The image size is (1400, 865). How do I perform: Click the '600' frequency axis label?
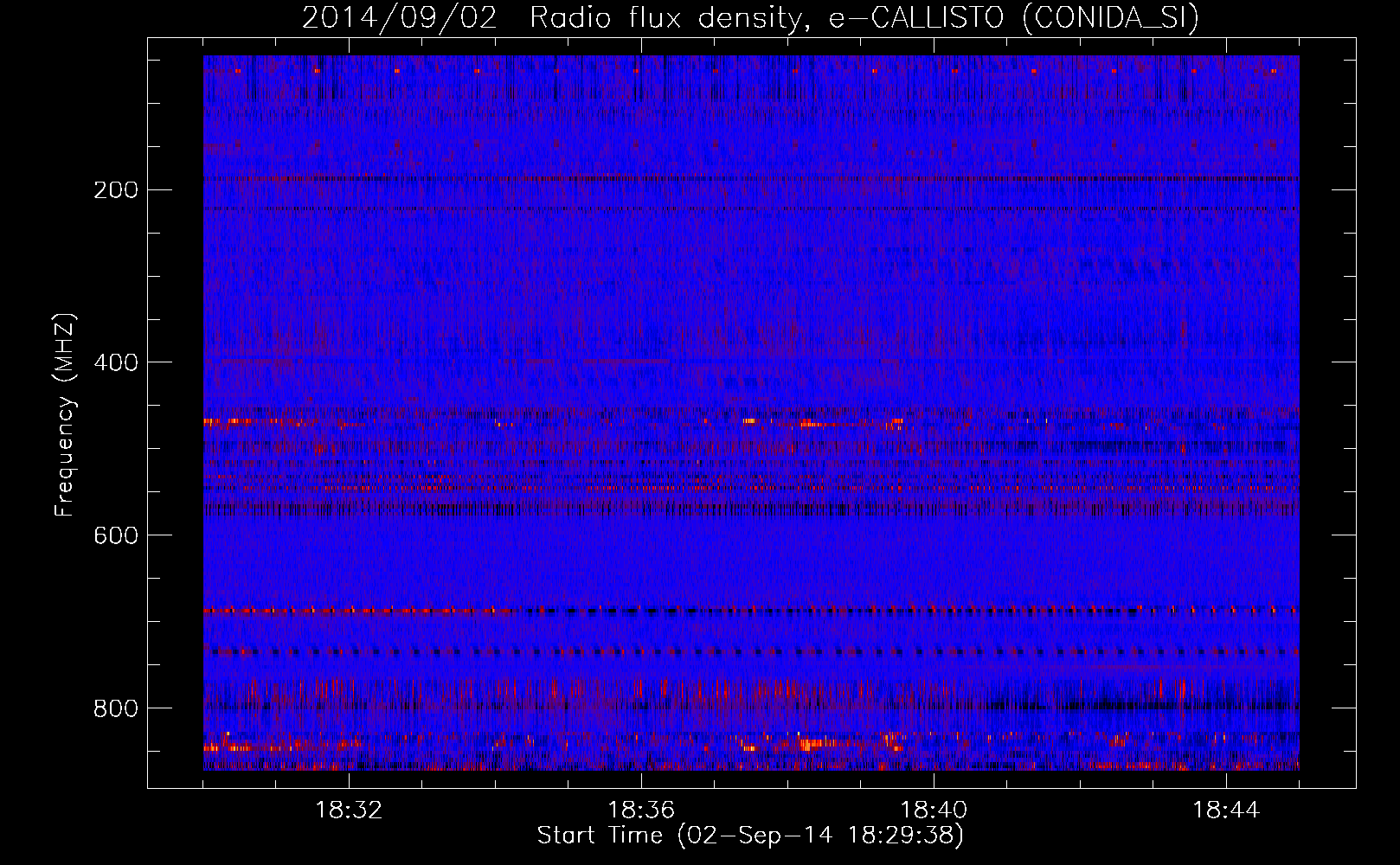click(x=115, y=536)
